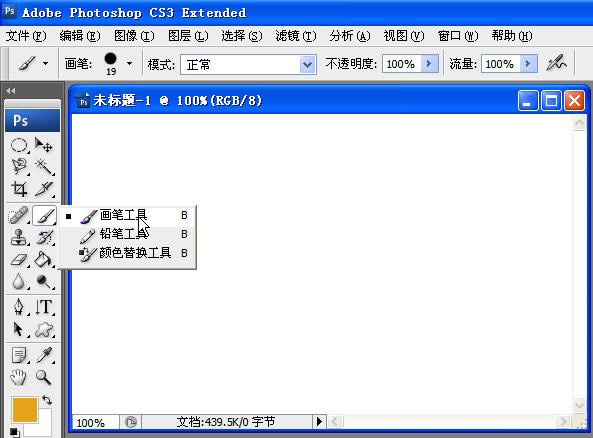Open the 图像(I) menu
593x438 pixels.
(x=134, y=36)
